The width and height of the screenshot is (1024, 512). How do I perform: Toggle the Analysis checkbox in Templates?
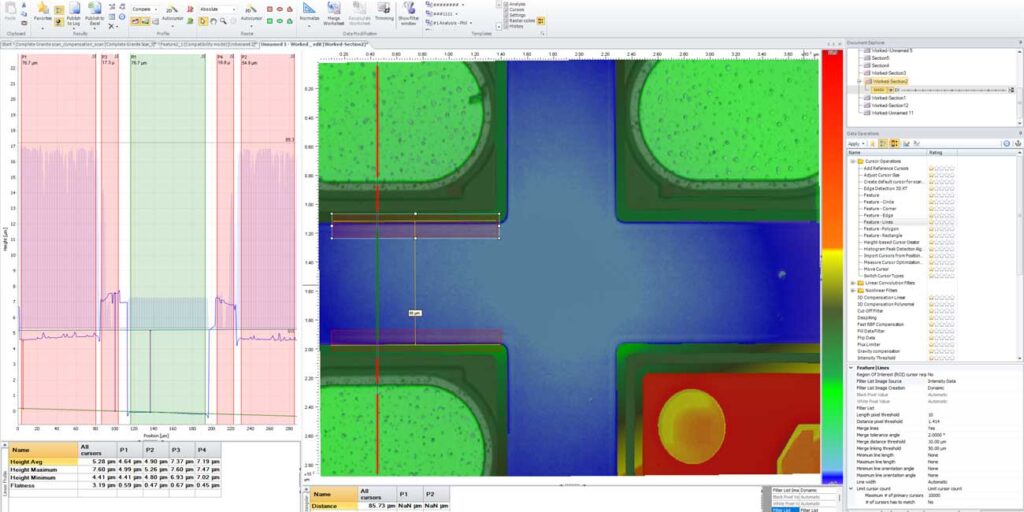pyautogui.click(x=505, y=4)
